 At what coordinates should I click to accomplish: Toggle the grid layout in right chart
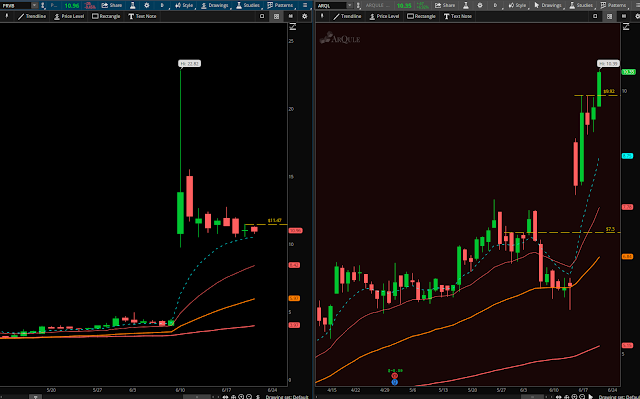point(609,16)
